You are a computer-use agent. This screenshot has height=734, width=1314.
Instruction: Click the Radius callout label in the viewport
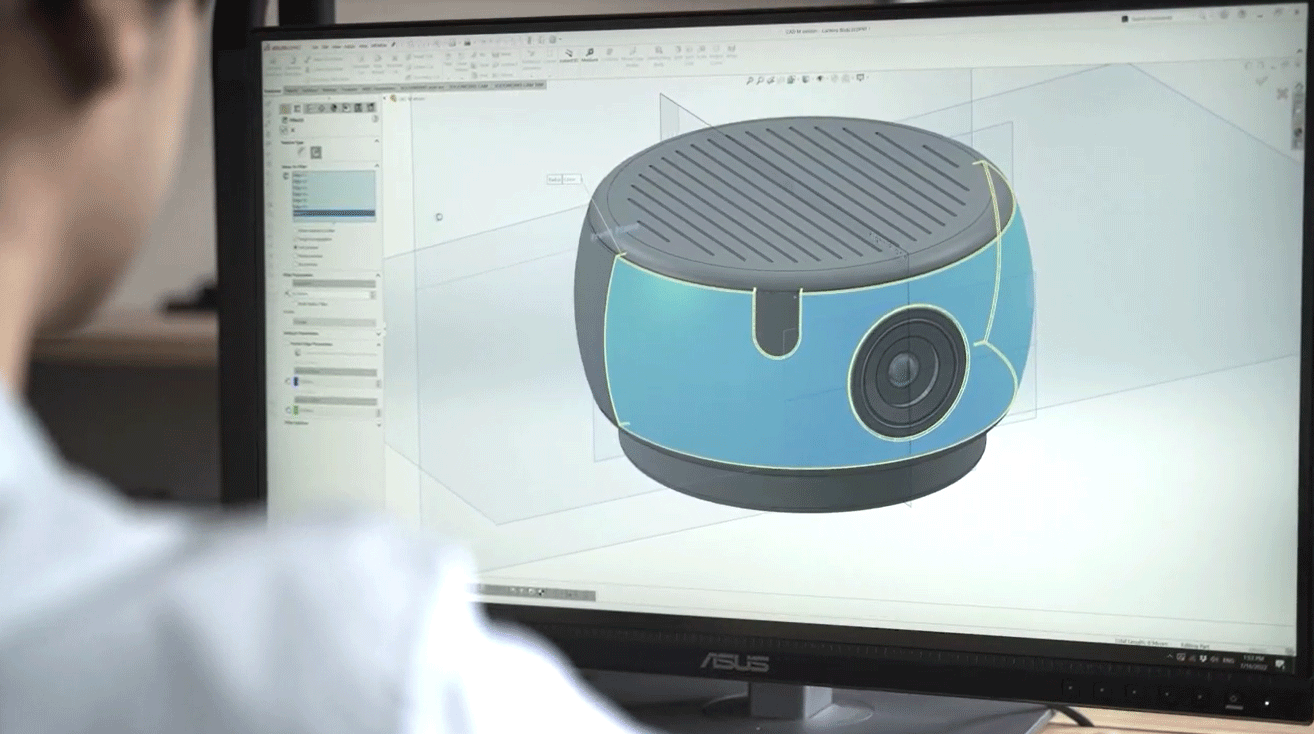(563, 179)
